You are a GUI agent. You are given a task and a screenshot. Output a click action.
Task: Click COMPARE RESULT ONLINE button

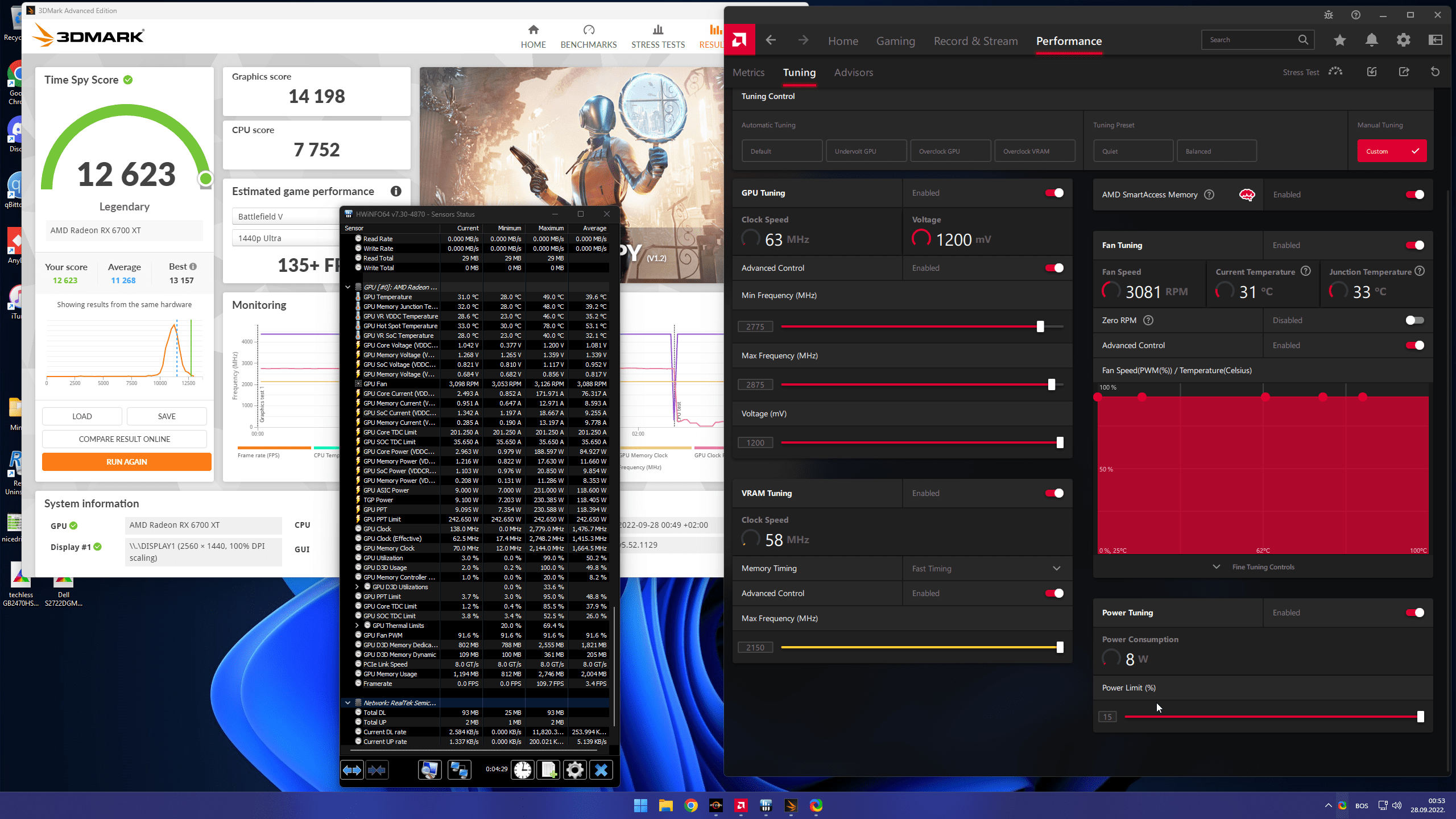pos(124,439)
